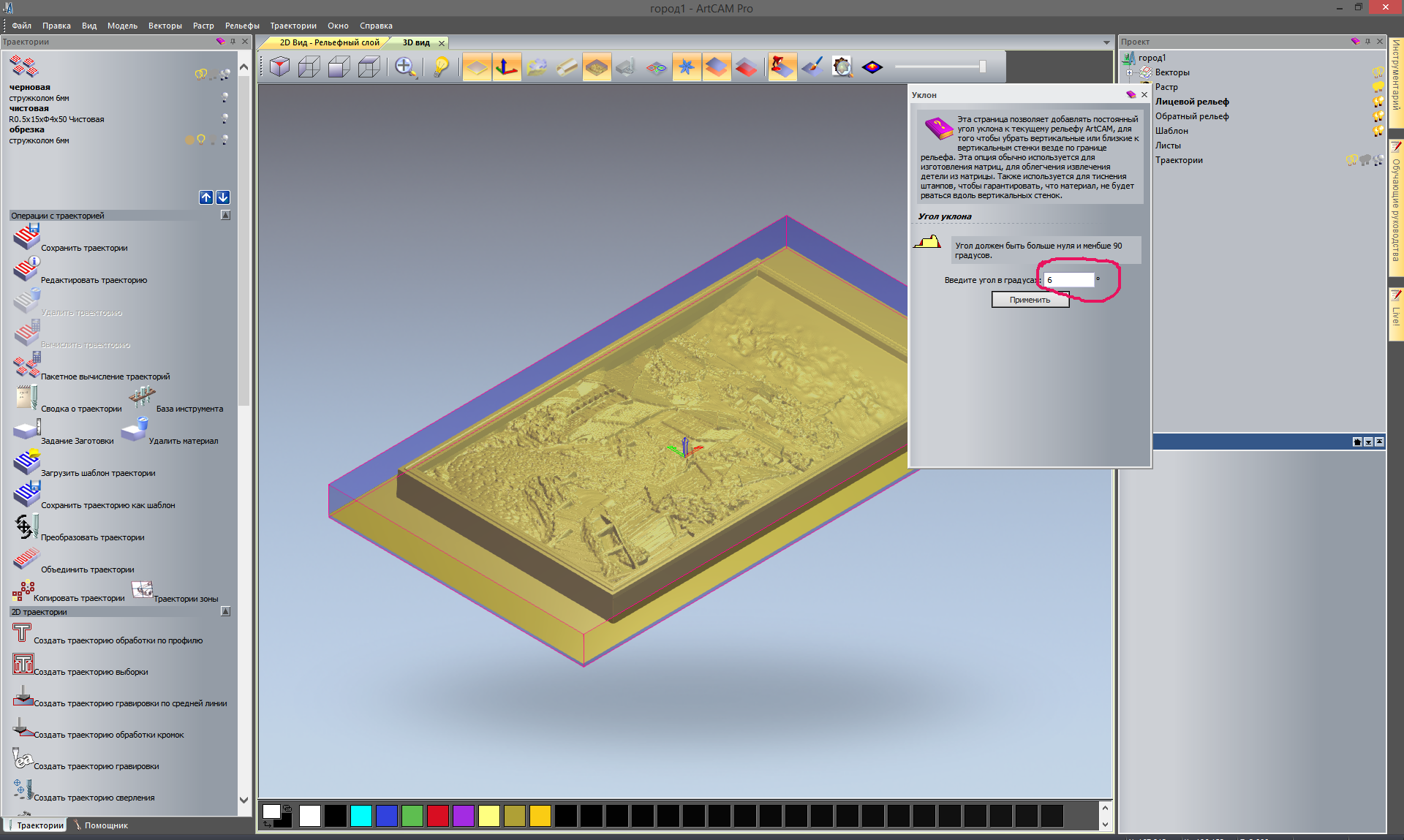Toggle visibility bulbs for Шаблон
The width and height of the screenshot is (1404, 840).
pyautogui.click(x=1378, y=131)
